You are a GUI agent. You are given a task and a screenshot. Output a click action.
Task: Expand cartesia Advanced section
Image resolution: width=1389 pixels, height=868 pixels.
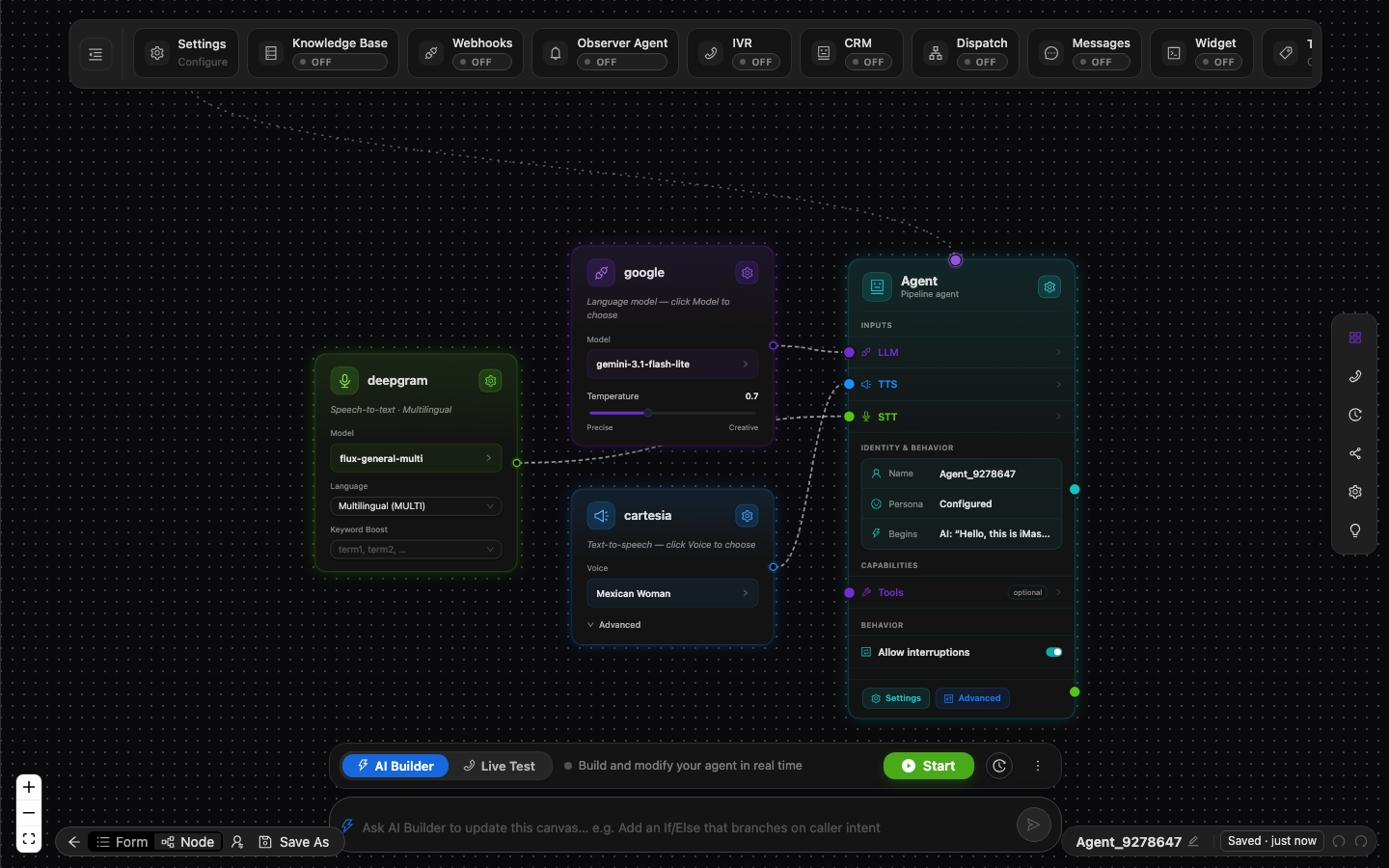614,625
